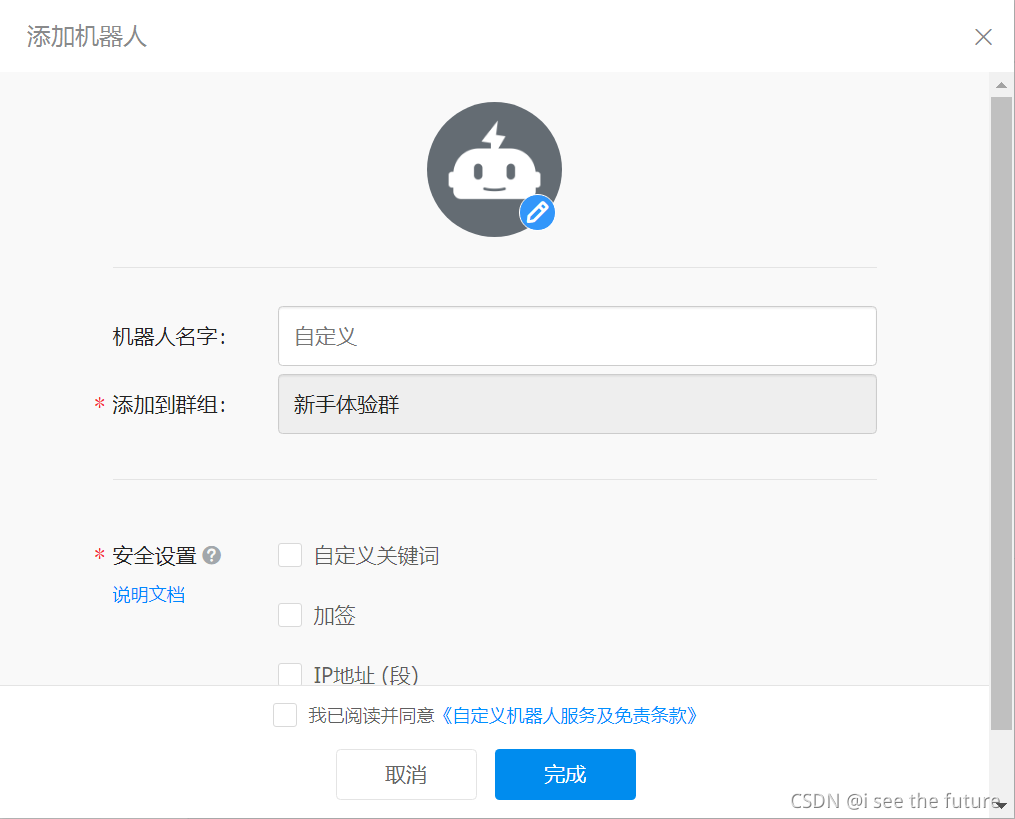The height and width of the screenshot is (819, 1015).
Task: Click the 安全设置 label
Action: [x=154, y=555]
